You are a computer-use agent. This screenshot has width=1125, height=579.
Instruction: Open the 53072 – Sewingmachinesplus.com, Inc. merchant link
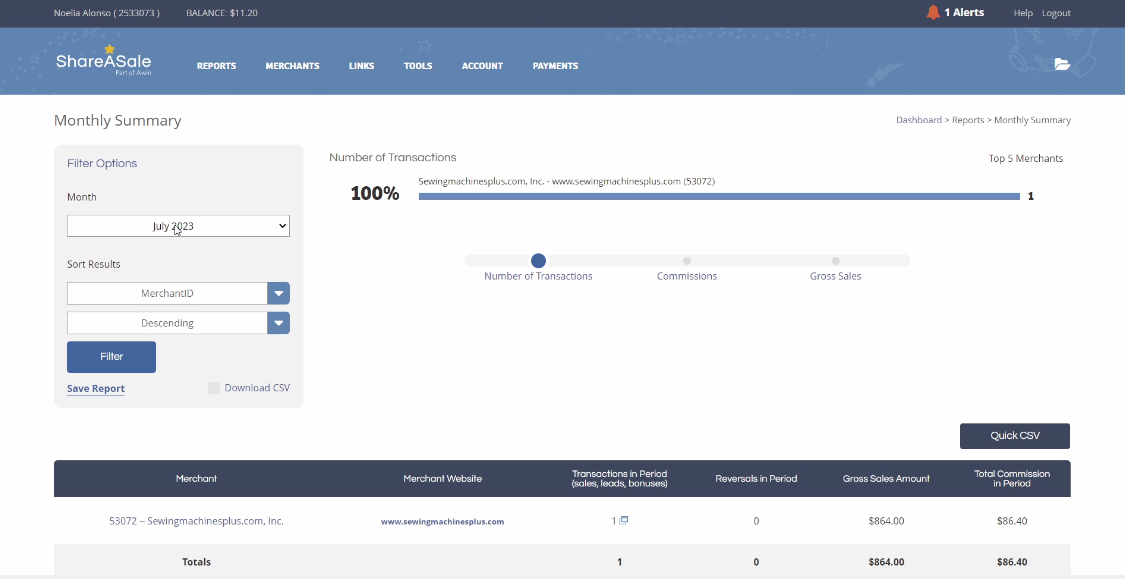tap(197, 521)
